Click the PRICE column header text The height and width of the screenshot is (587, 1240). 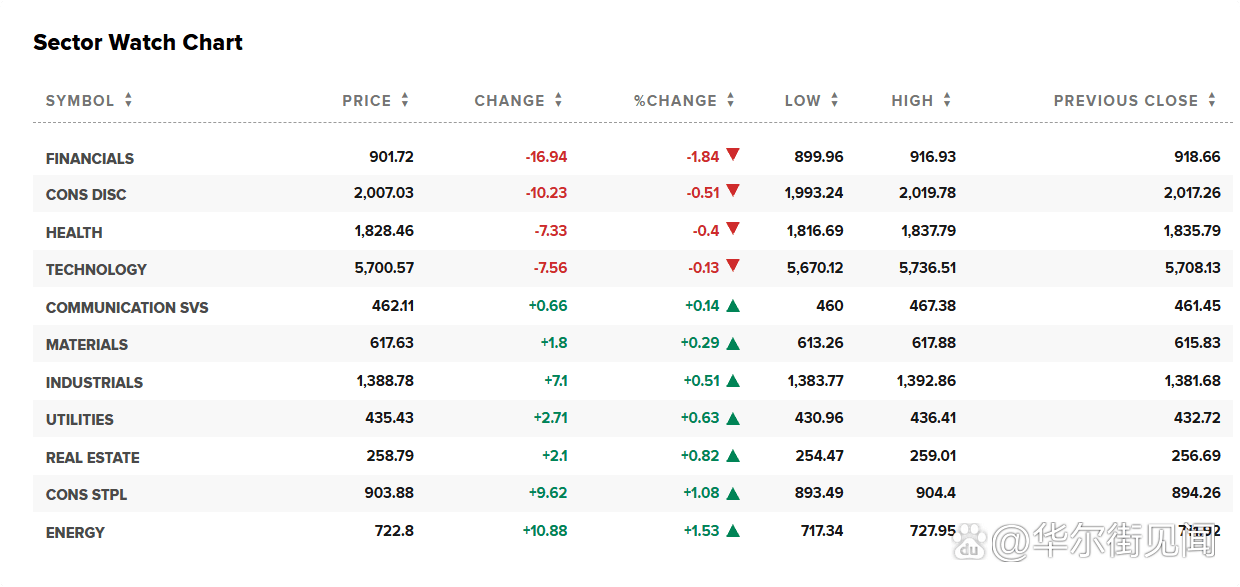(x=366, y=101)
